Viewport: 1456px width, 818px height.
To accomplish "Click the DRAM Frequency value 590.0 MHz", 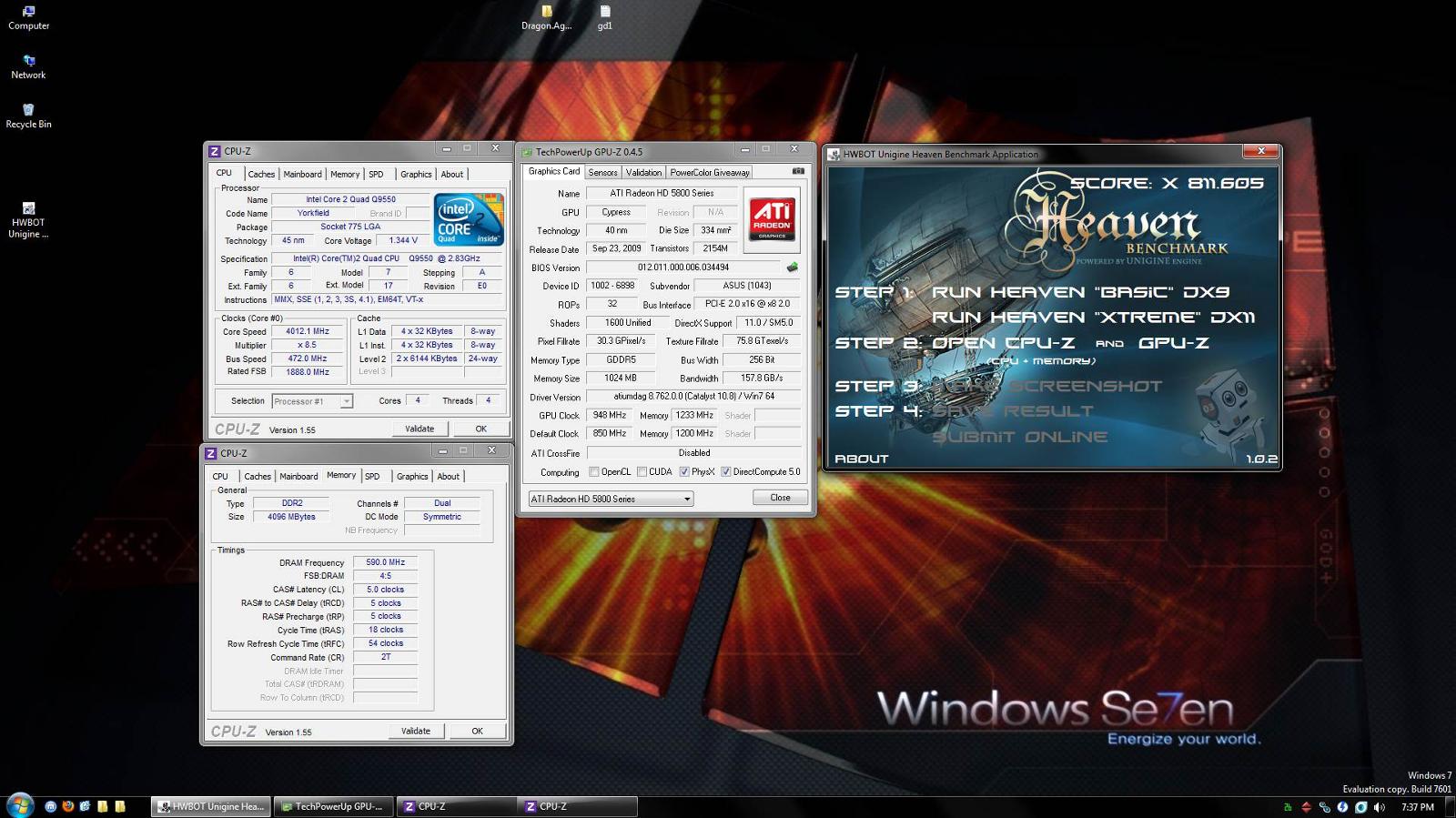I will coord(385,562).
